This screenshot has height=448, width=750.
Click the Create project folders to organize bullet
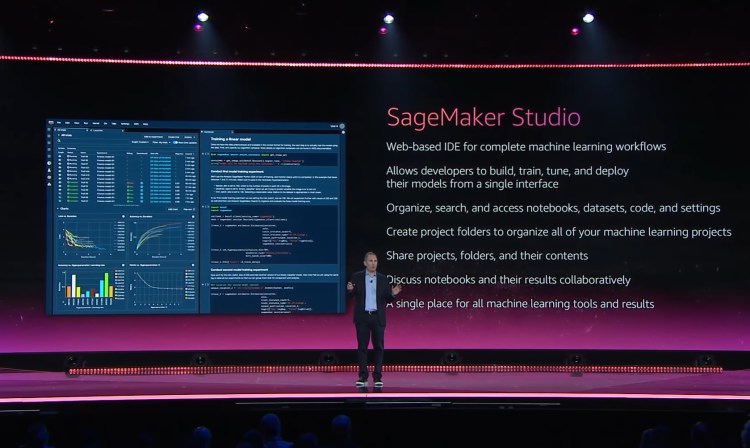pos(559,232)
